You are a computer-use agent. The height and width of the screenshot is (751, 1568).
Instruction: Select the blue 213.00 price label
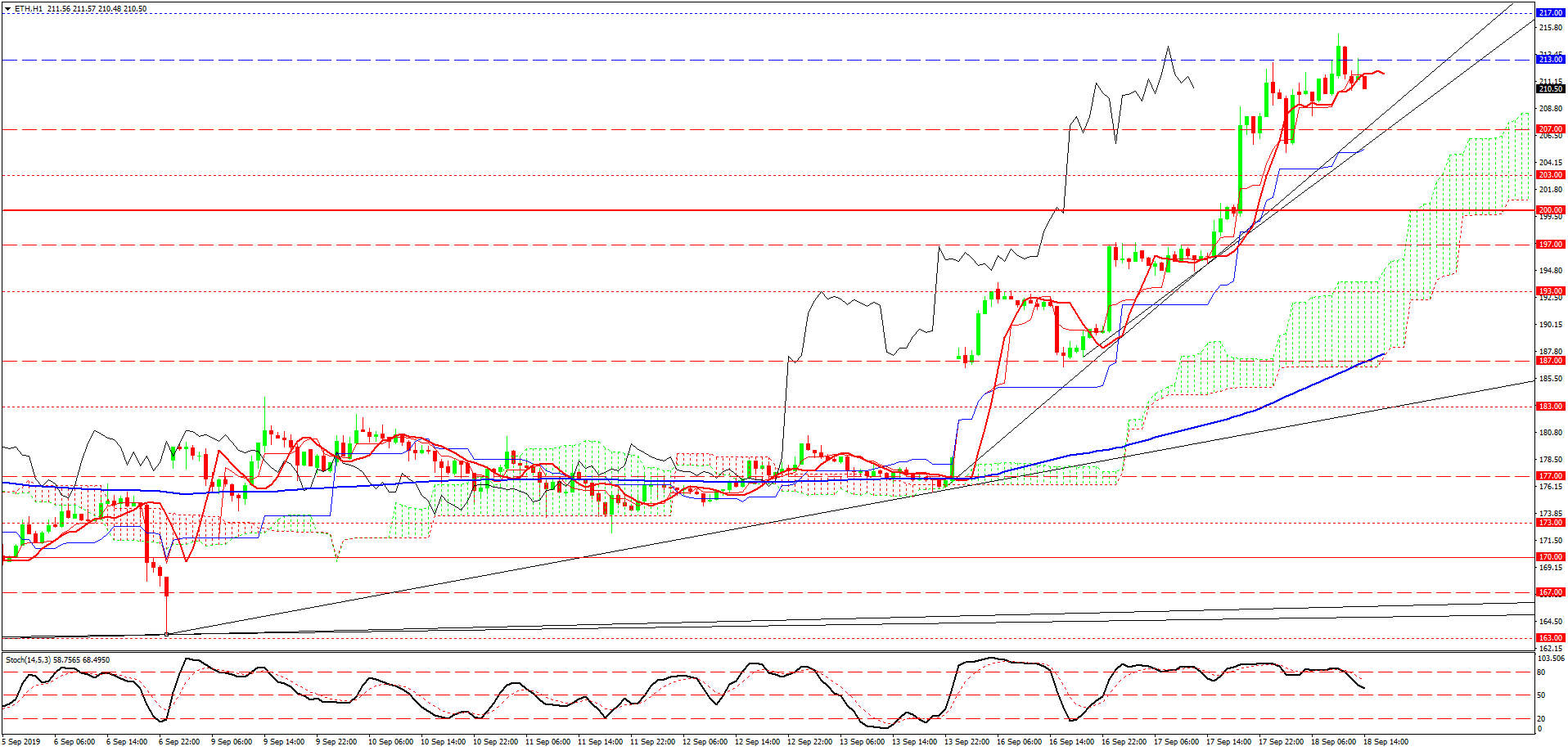click(1551, 60)
